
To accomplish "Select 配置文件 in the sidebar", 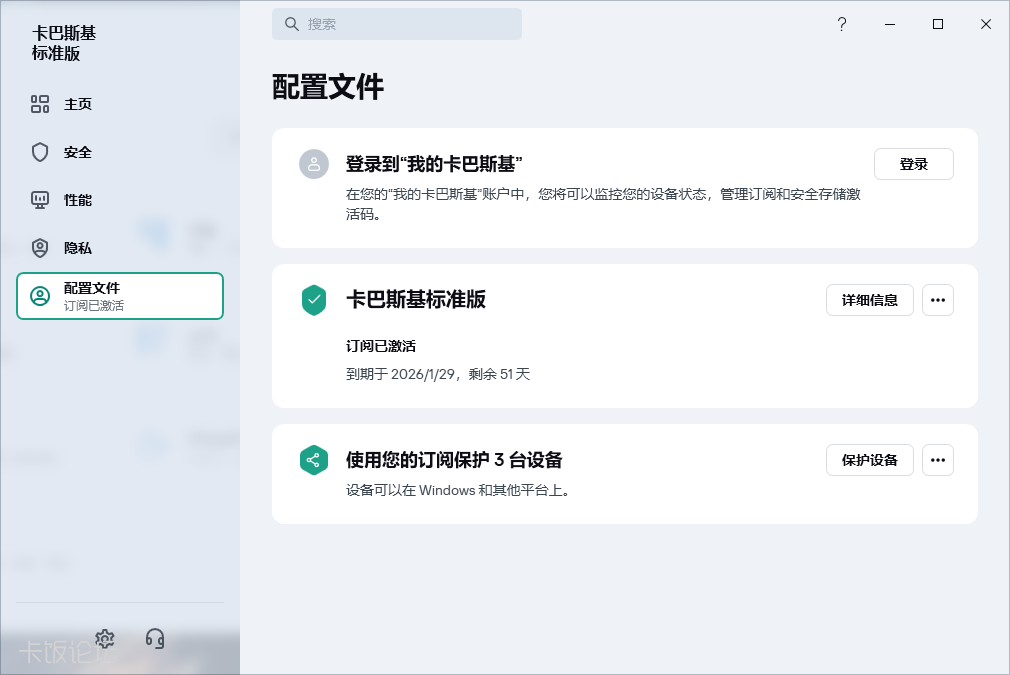I will coord(120,296).
